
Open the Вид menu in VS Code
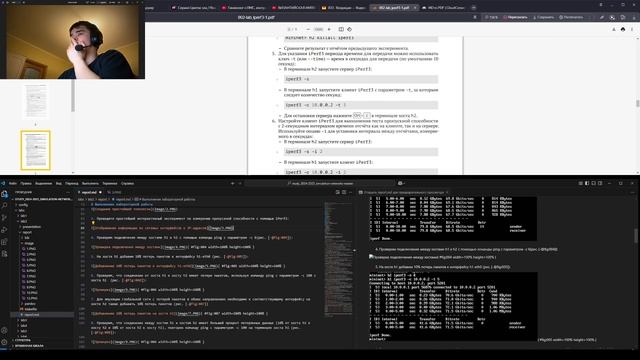pyautogui.click(x=59, y=184)
